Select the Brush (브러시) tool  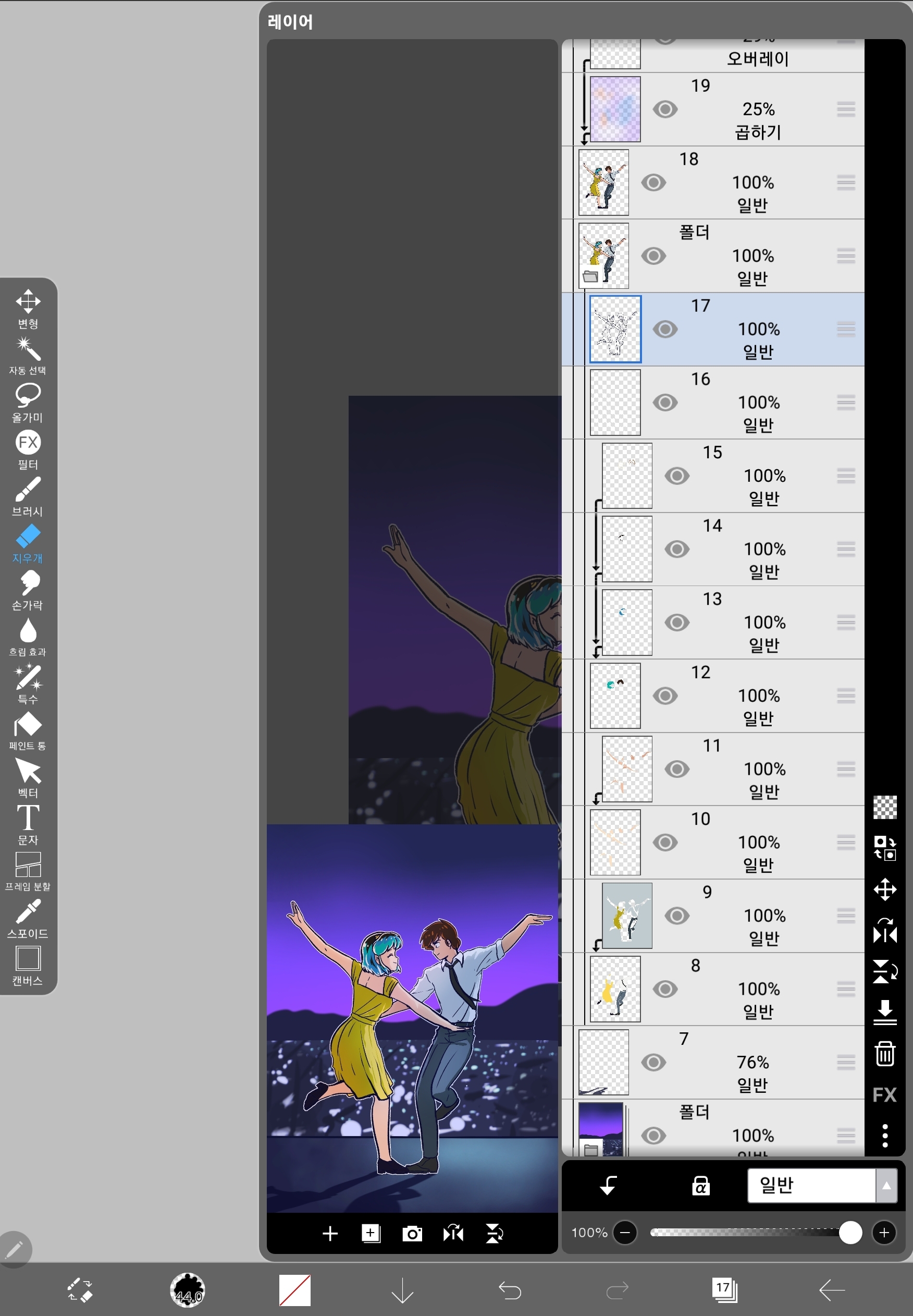click(x=28, y=497)
